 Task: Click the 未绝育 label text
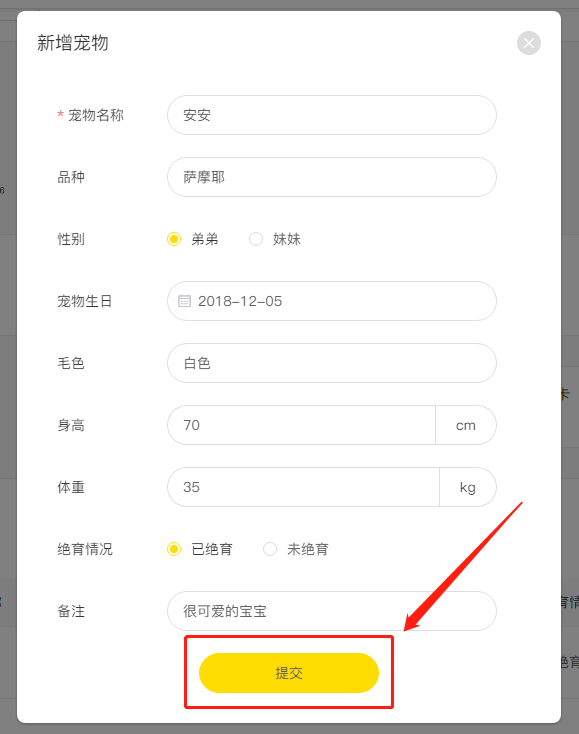coord(308,549)
